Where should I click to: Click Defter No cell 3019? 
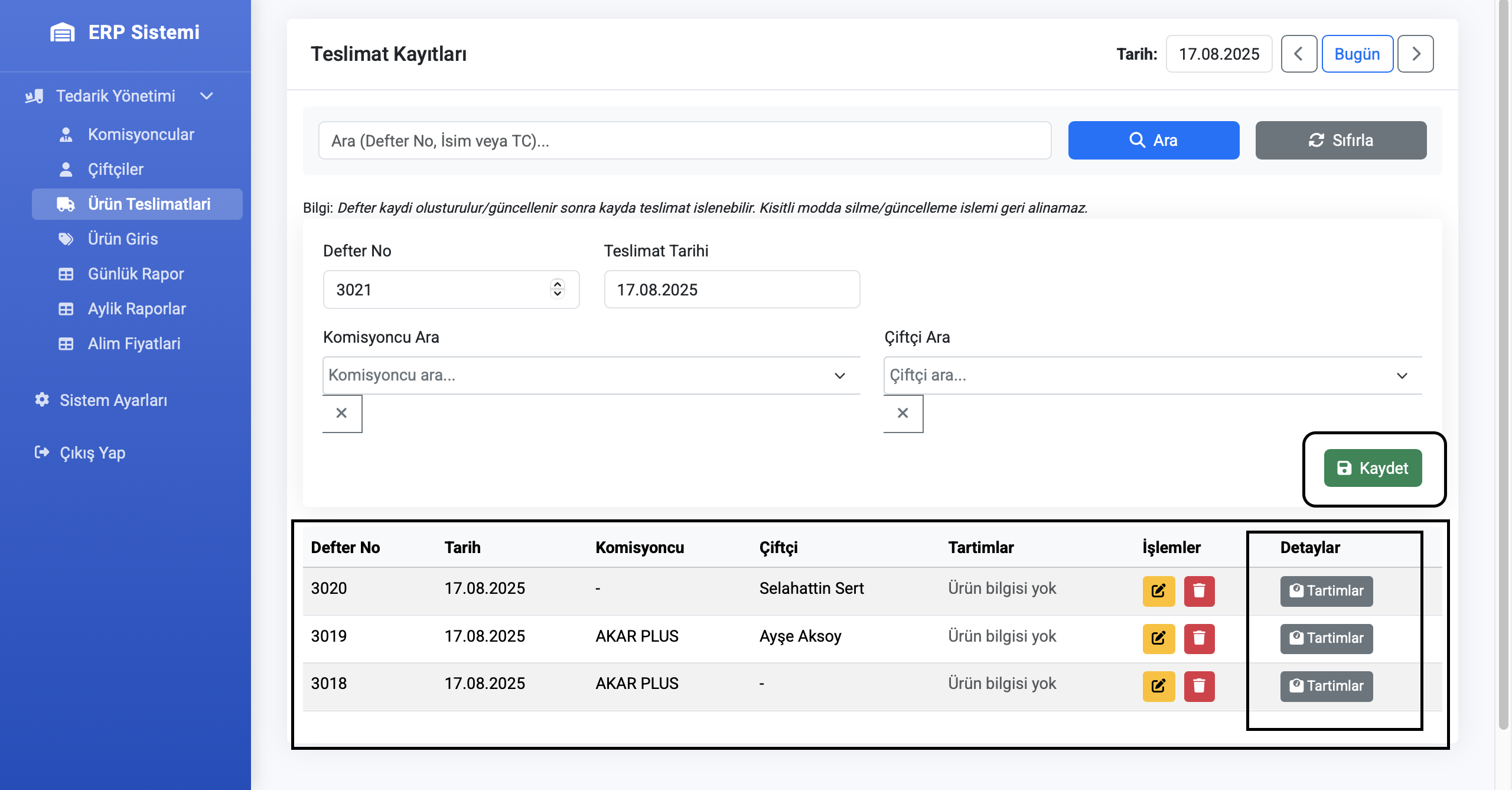pyautogui.click(x=329, y=636)
